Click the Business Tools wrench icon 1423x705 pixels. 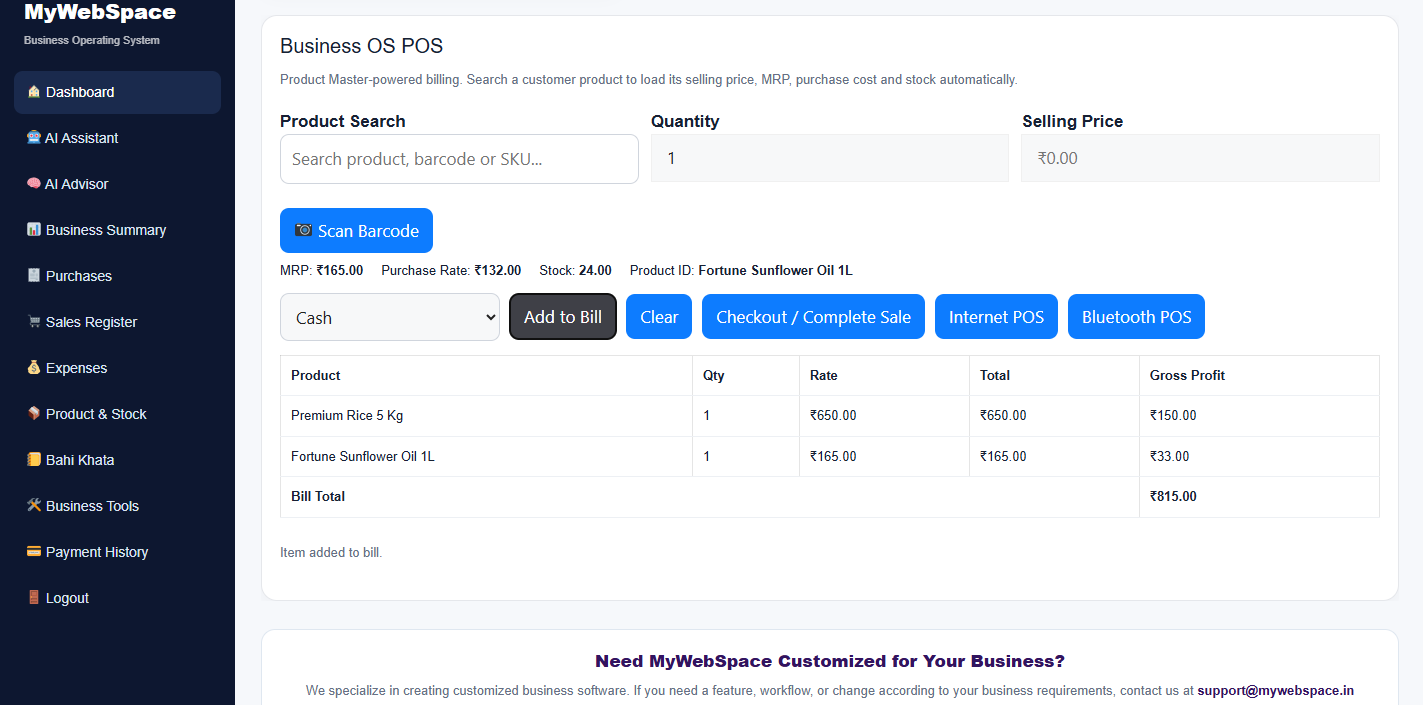pos(34,506)
